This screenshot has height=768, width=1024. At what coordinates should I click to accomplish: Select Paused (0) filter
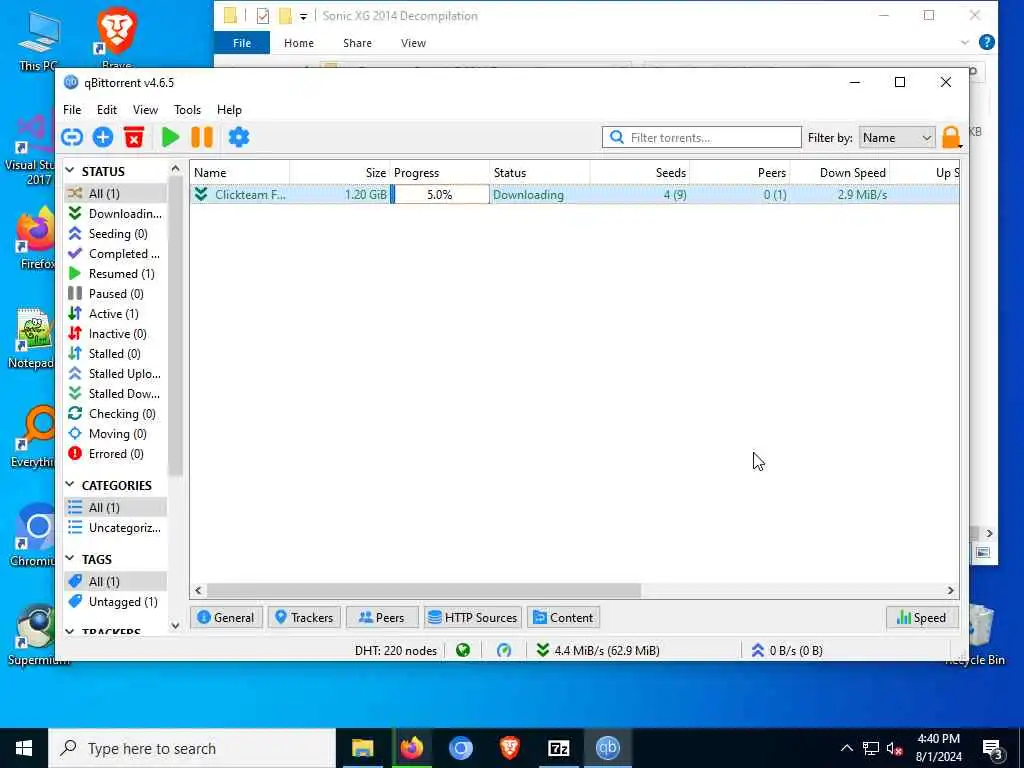point(116,294)
